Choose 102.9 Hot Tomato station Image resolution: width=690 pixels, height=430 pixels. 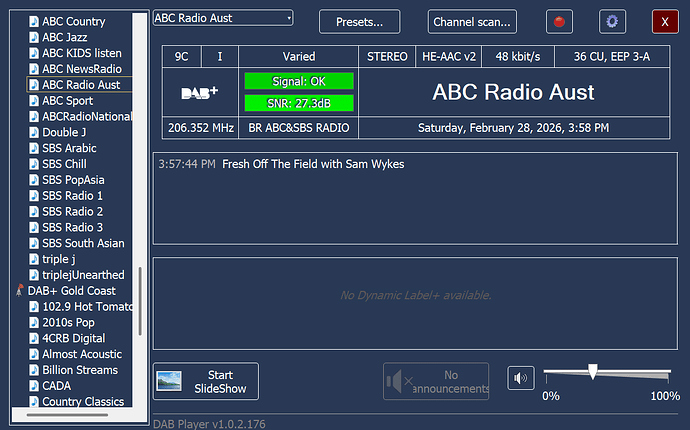(x=86, y=306)
